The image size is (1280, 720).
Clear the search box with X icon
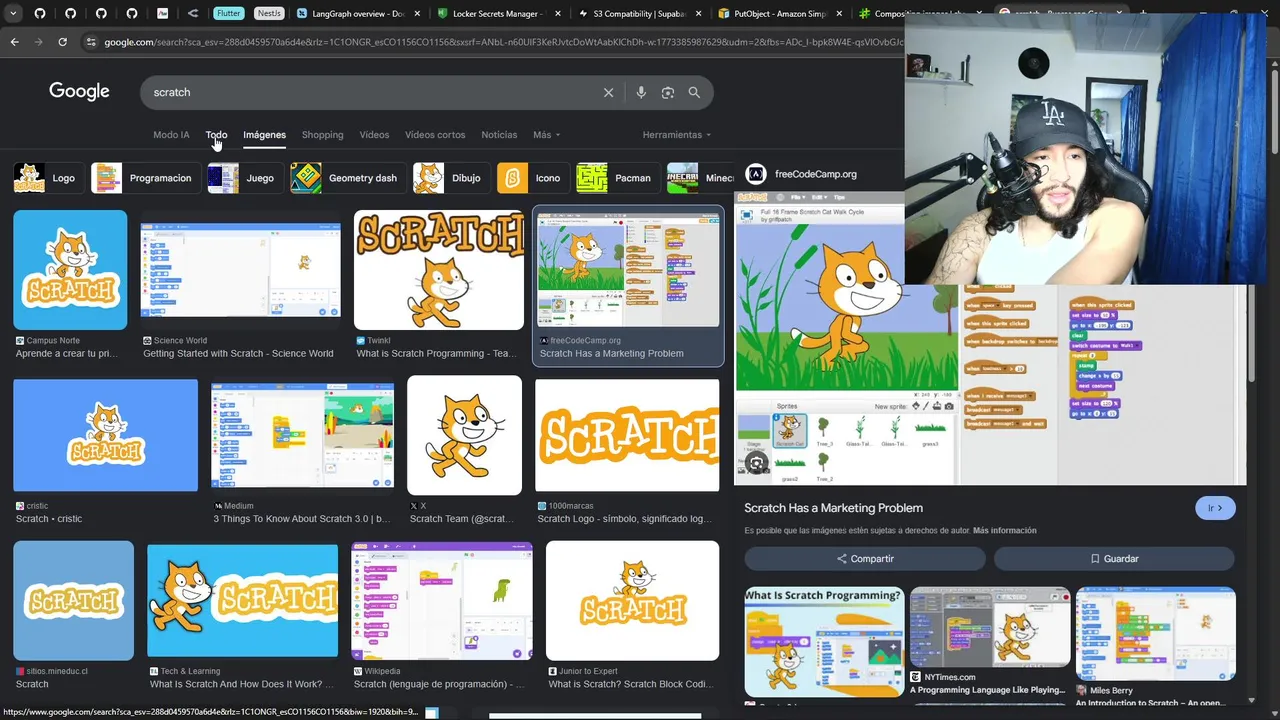coord(608,92)
